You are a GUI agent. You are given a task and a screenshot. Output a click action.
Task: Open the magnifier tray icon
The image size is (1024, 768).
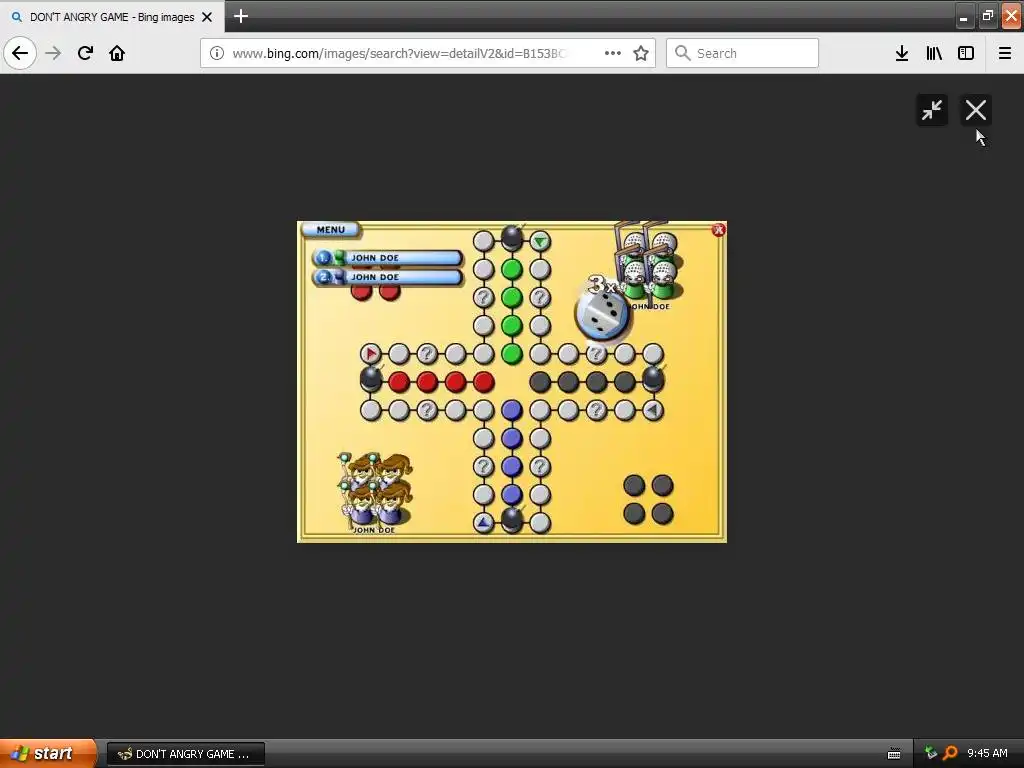(x=950, y=753)
